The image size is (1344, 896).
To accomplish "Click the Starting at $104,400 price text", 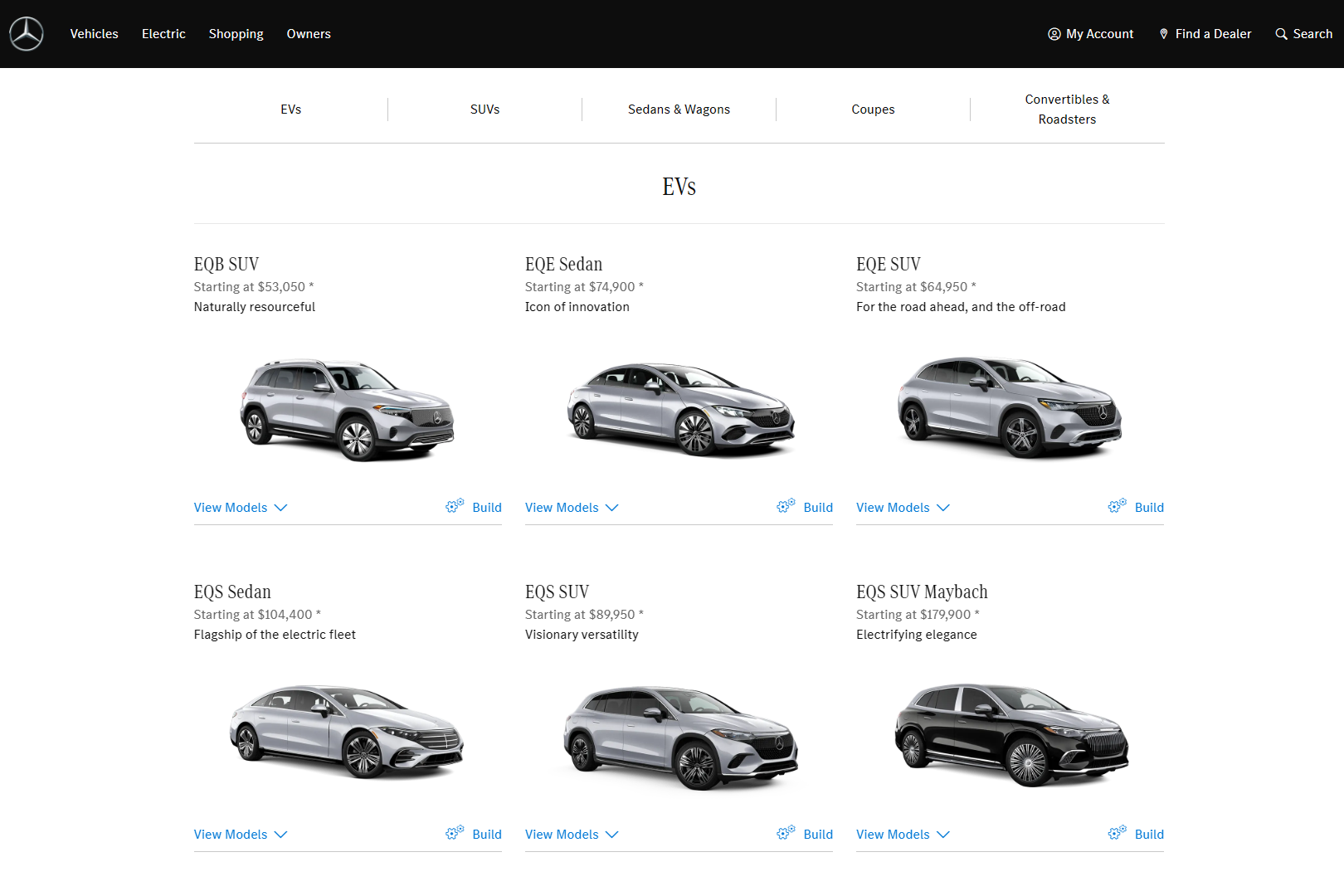I will 257,615.
